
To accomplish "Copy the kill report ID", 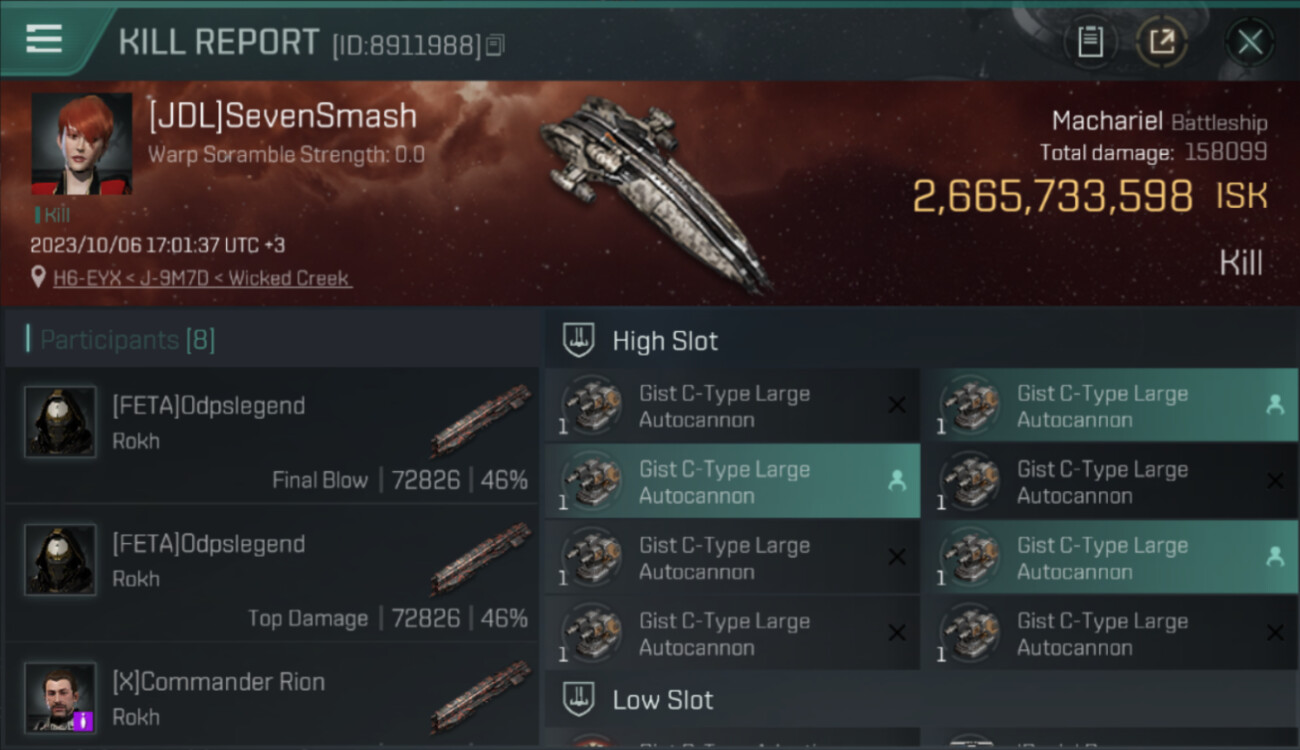I will 496,45.
